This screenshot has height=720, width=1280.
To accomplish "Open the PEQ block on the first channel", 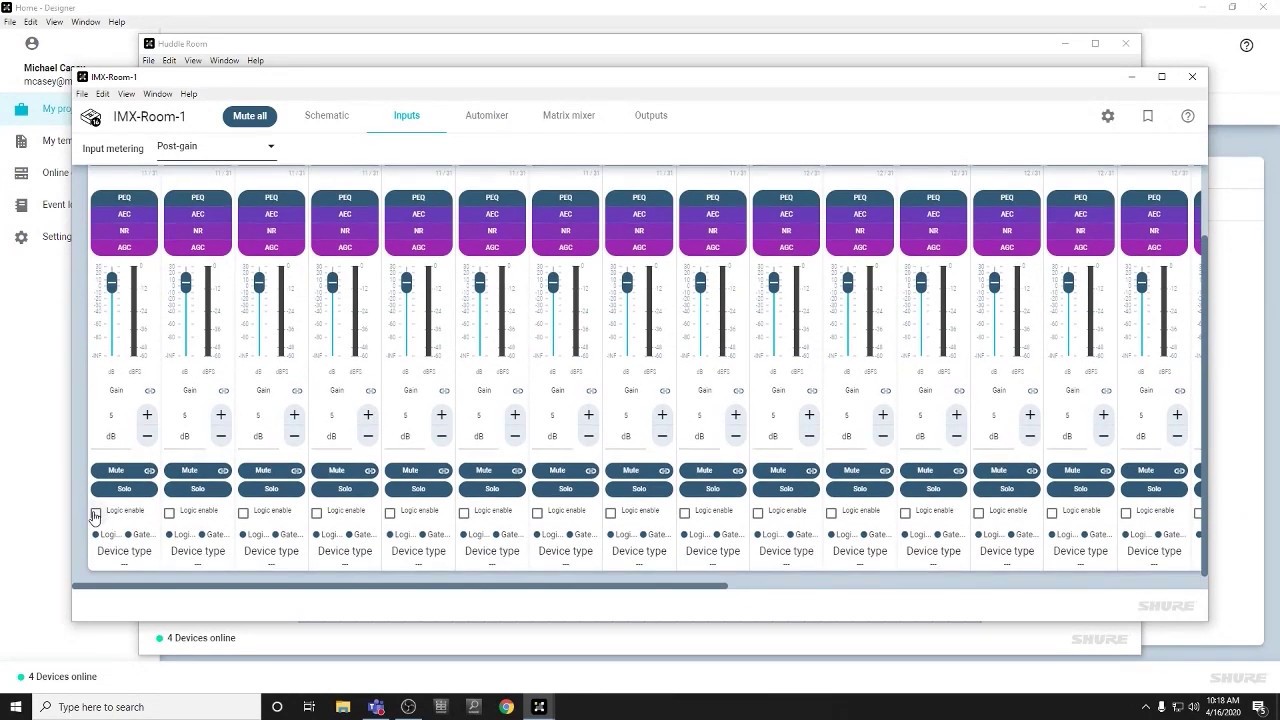I will point(124,198).
